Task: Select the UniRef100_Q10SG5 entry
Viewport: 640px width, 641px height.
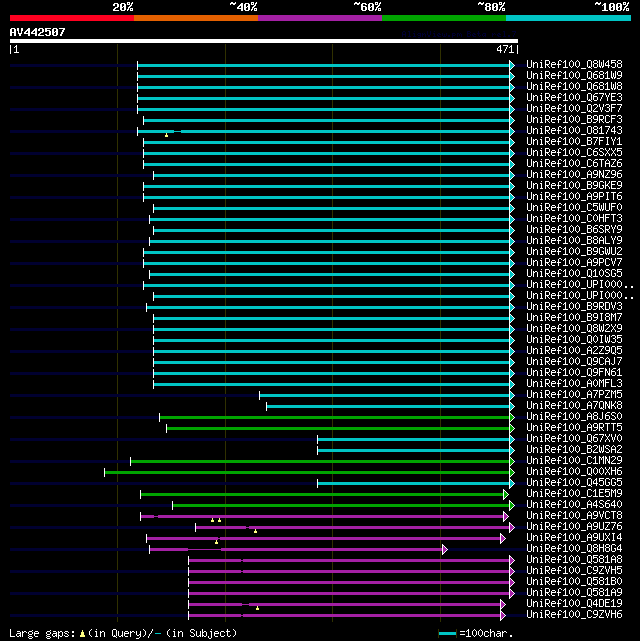Action: pos(574,273)
